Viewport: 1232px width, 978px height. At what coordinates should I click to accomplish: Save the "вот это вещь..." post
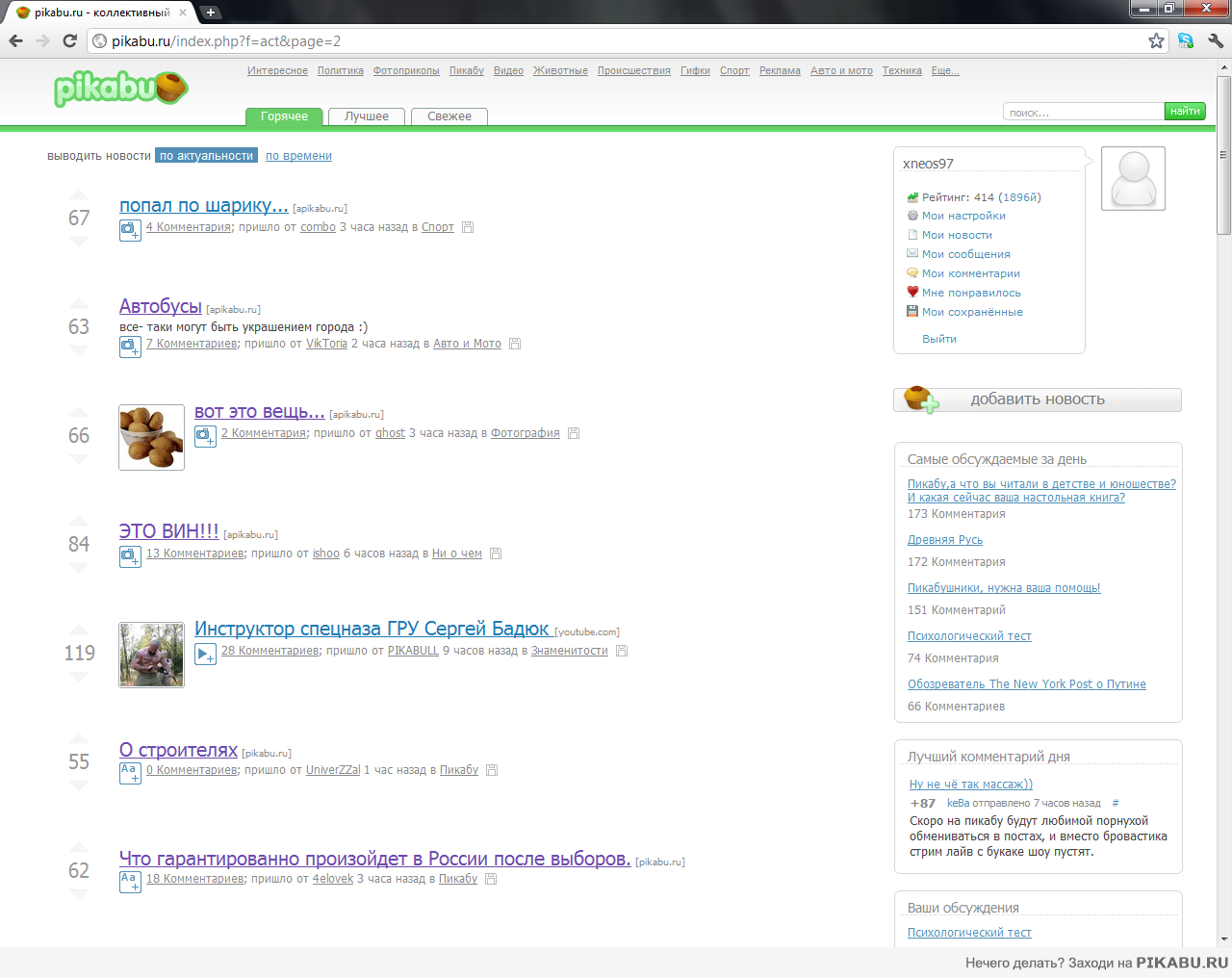click(x=574, y=434)
